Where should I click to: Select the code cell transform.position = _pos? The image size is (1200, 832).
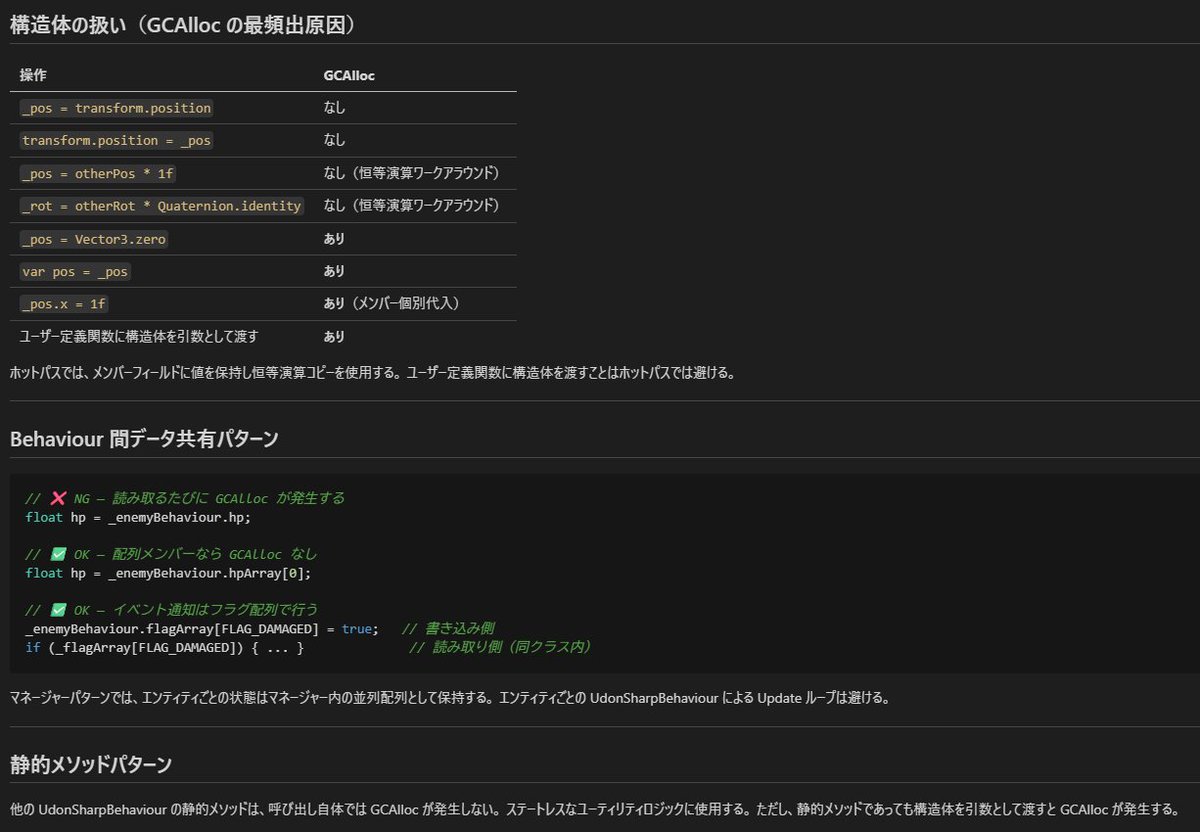[x=117, y=140]
